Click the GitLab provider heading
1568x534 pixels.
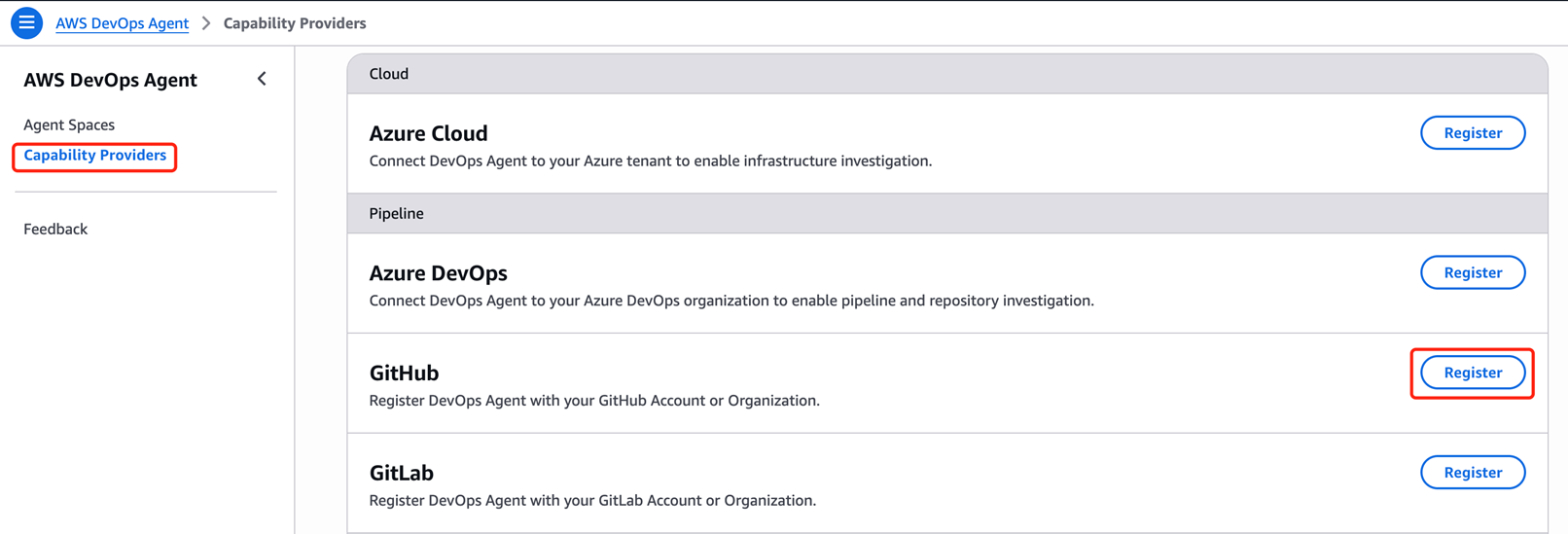point(401,474)
